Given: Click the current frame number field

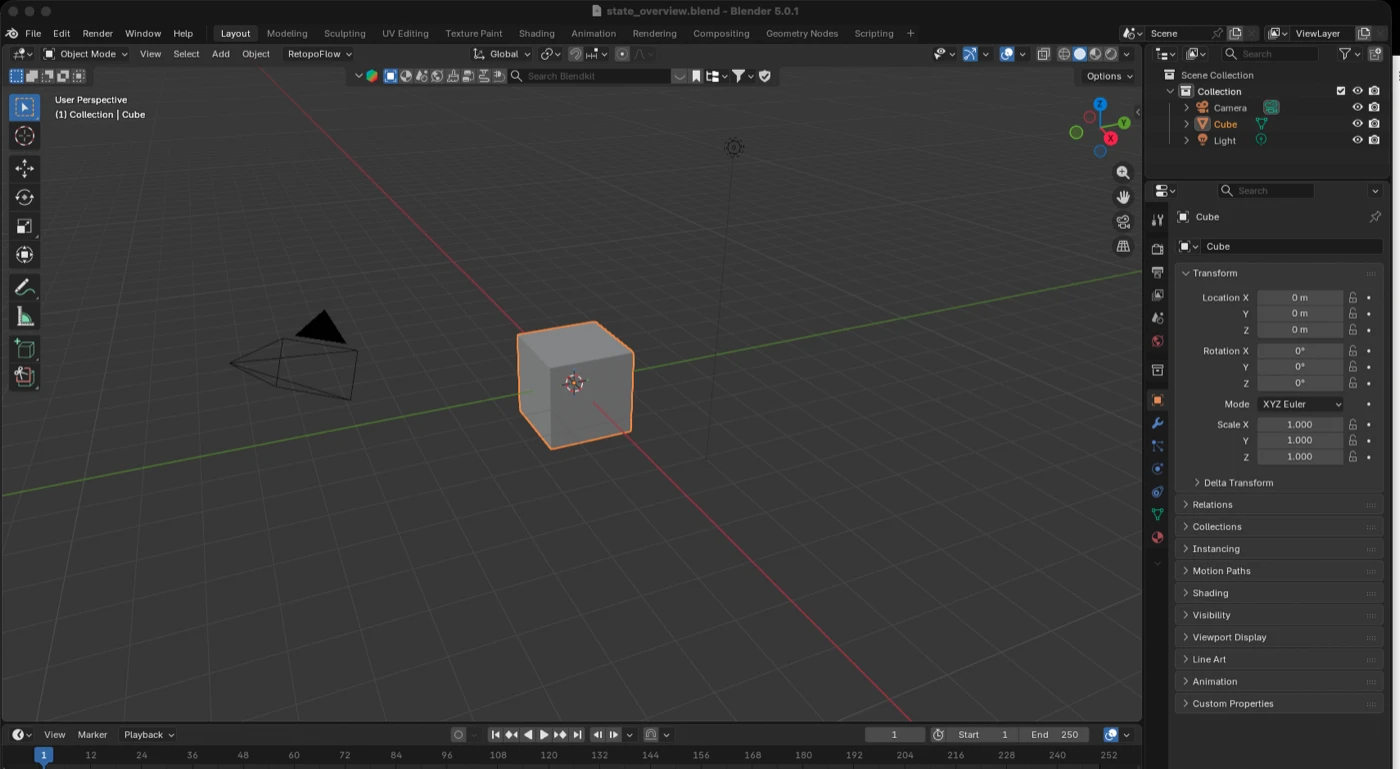Looking at the screenshot, I should pos(895,735).
